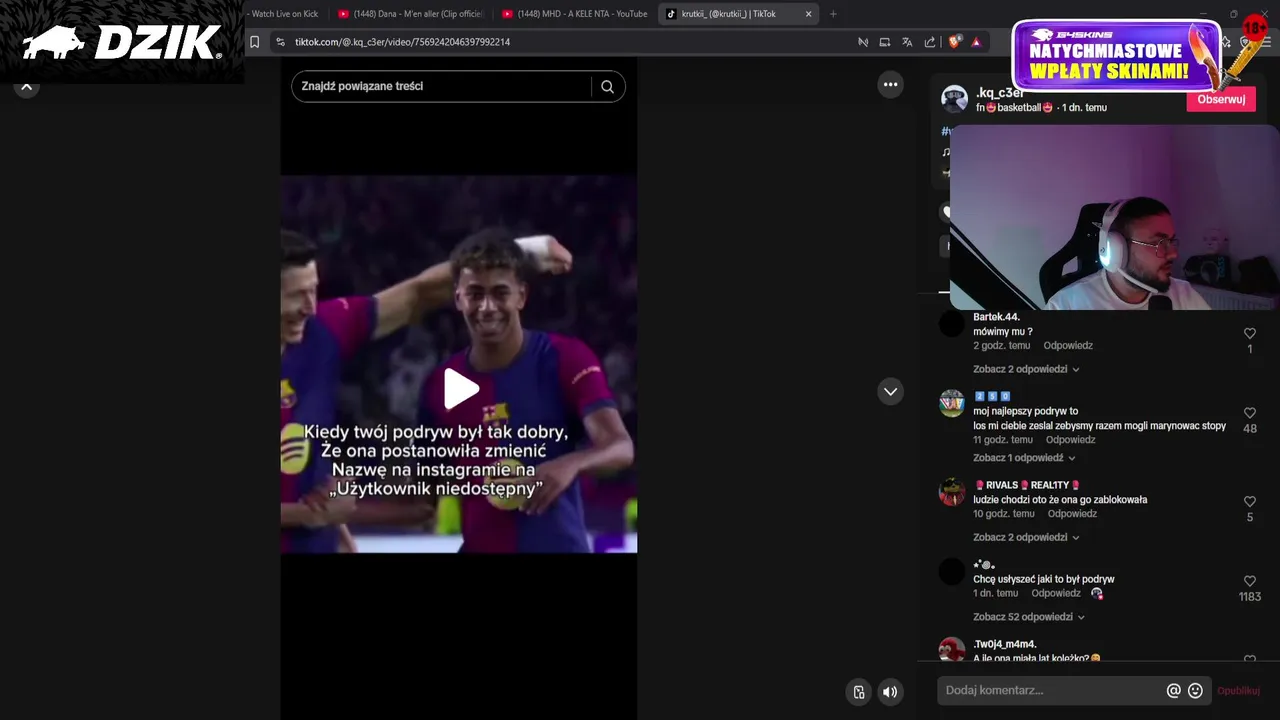Close the krutkii_ TikTok browser tab

(808, 14)
